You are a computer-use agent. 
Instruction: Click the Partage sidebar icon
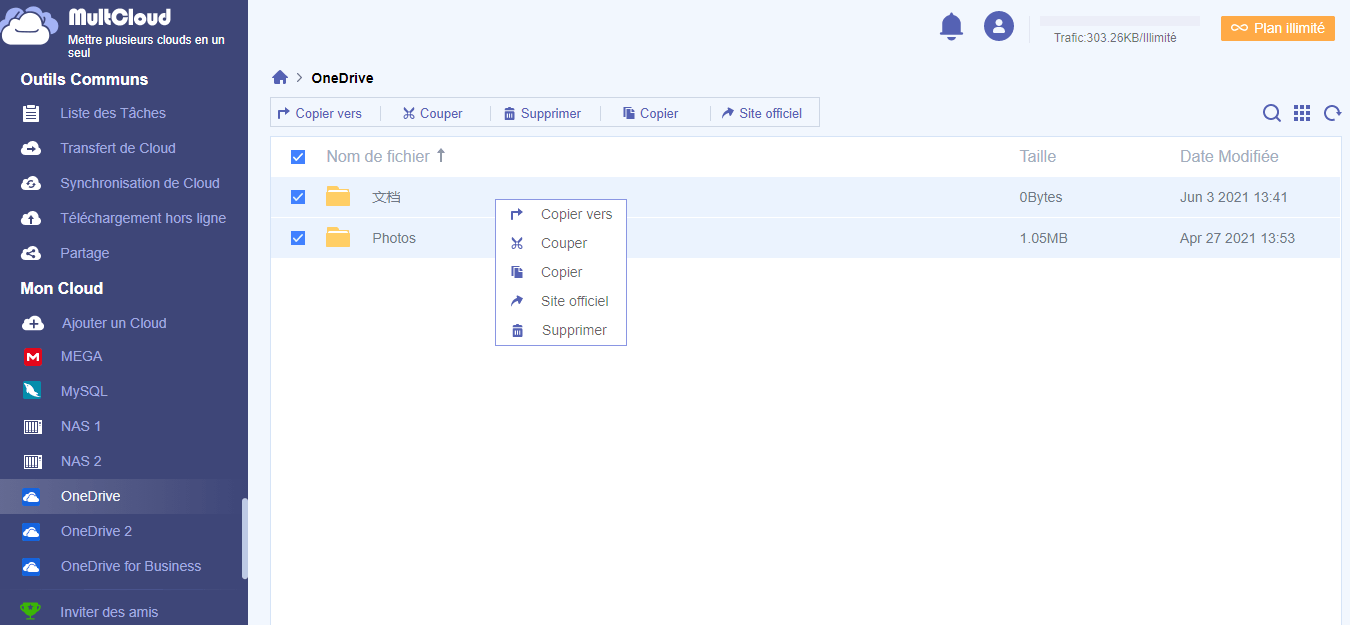click(31, 253)
